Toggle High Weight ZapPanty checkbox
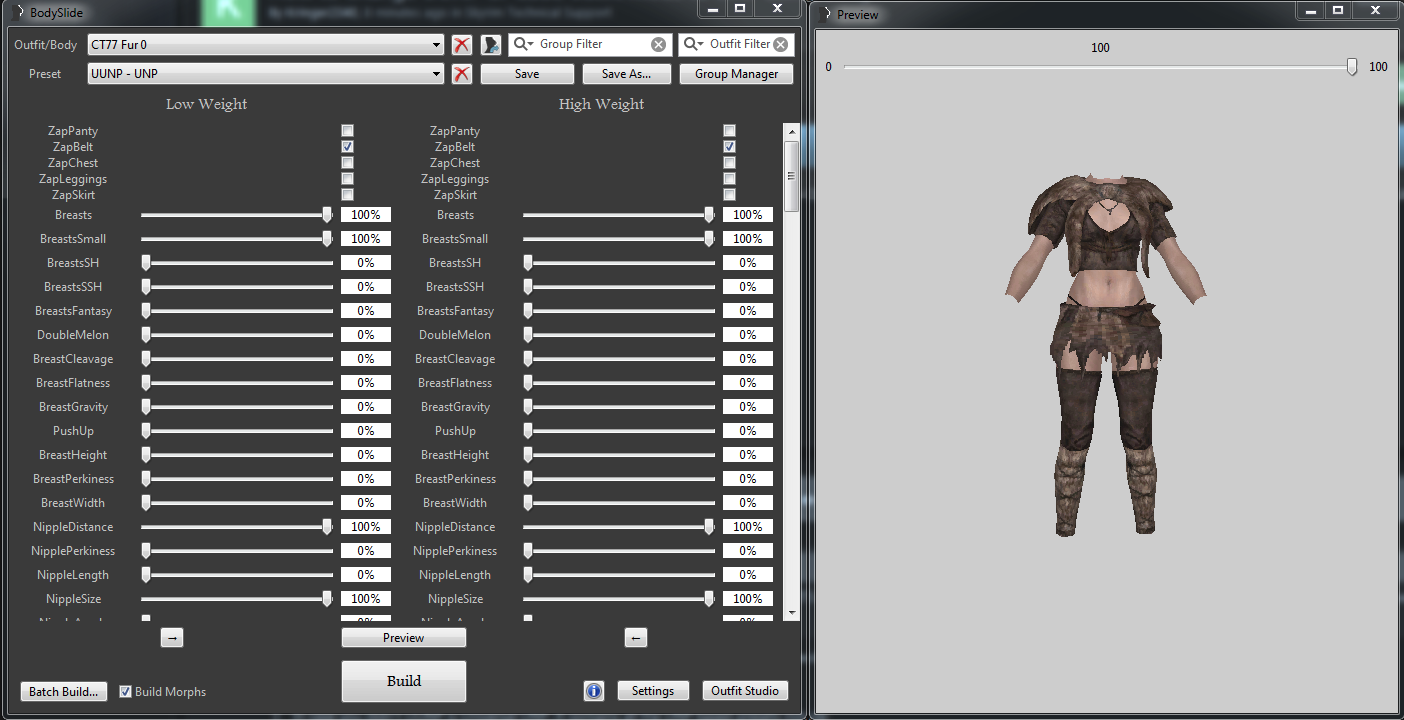Screen dimensions: 1404x720 pos(730,131)
